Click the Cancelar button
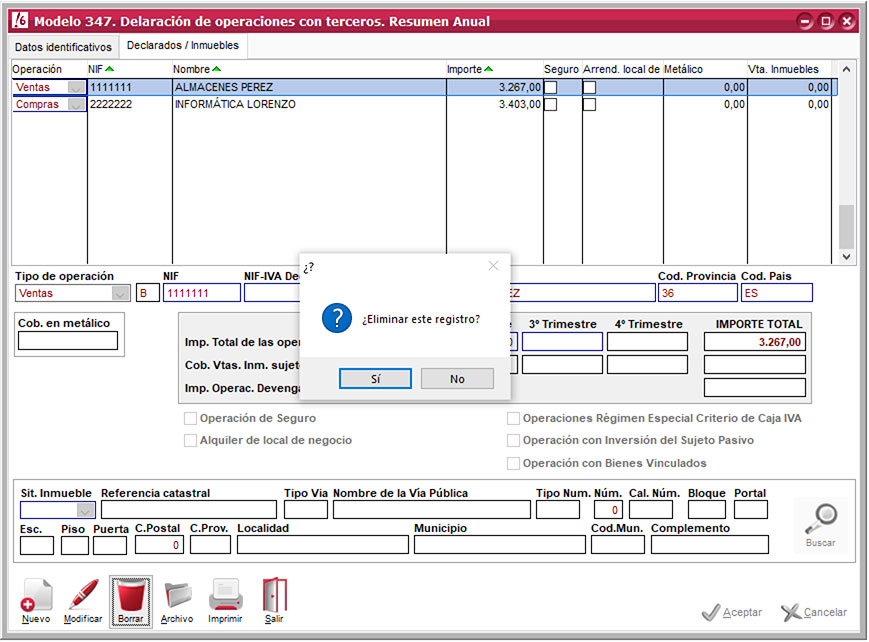 814,612
